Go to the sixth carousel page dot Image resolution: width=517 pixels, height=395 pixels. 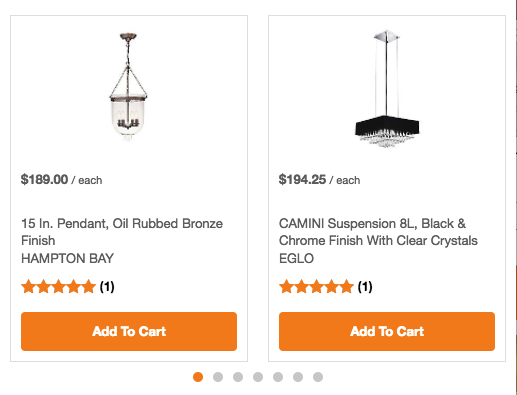[x=298, y=377]
